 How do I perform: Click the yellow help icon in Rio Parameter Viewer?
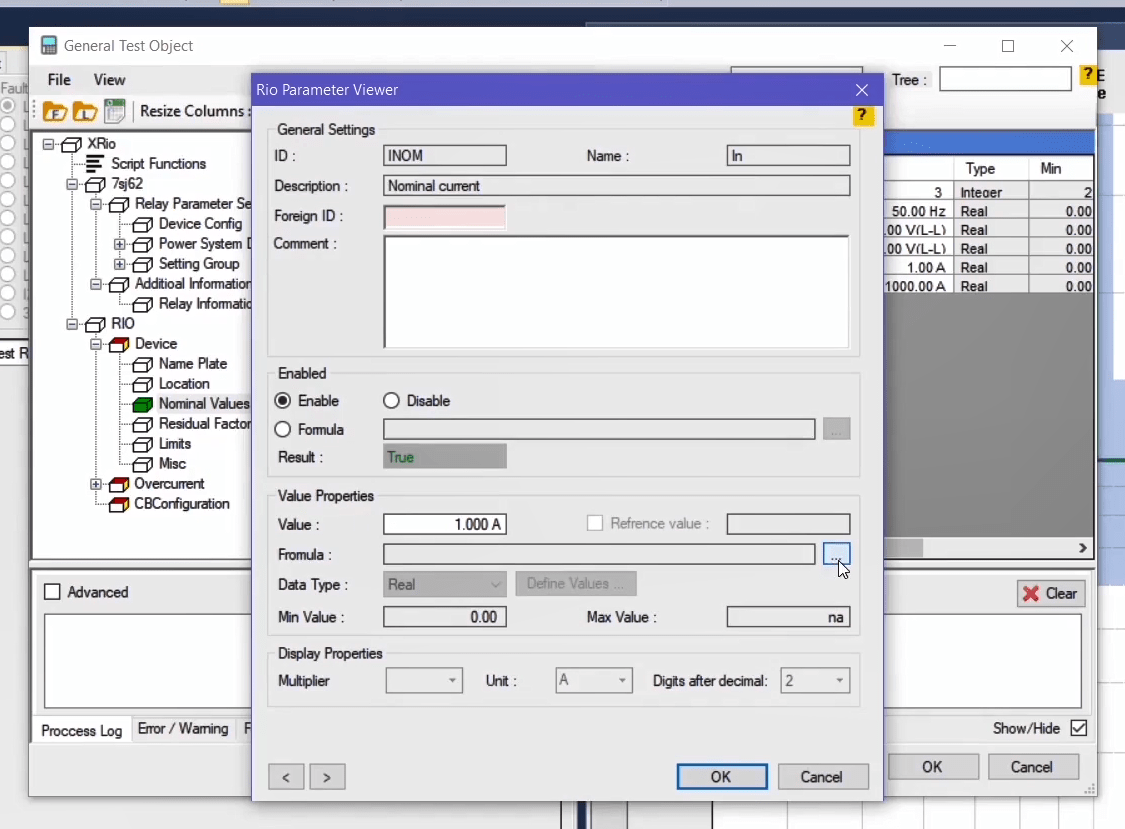pyautogui.click(x=862, y=116)
